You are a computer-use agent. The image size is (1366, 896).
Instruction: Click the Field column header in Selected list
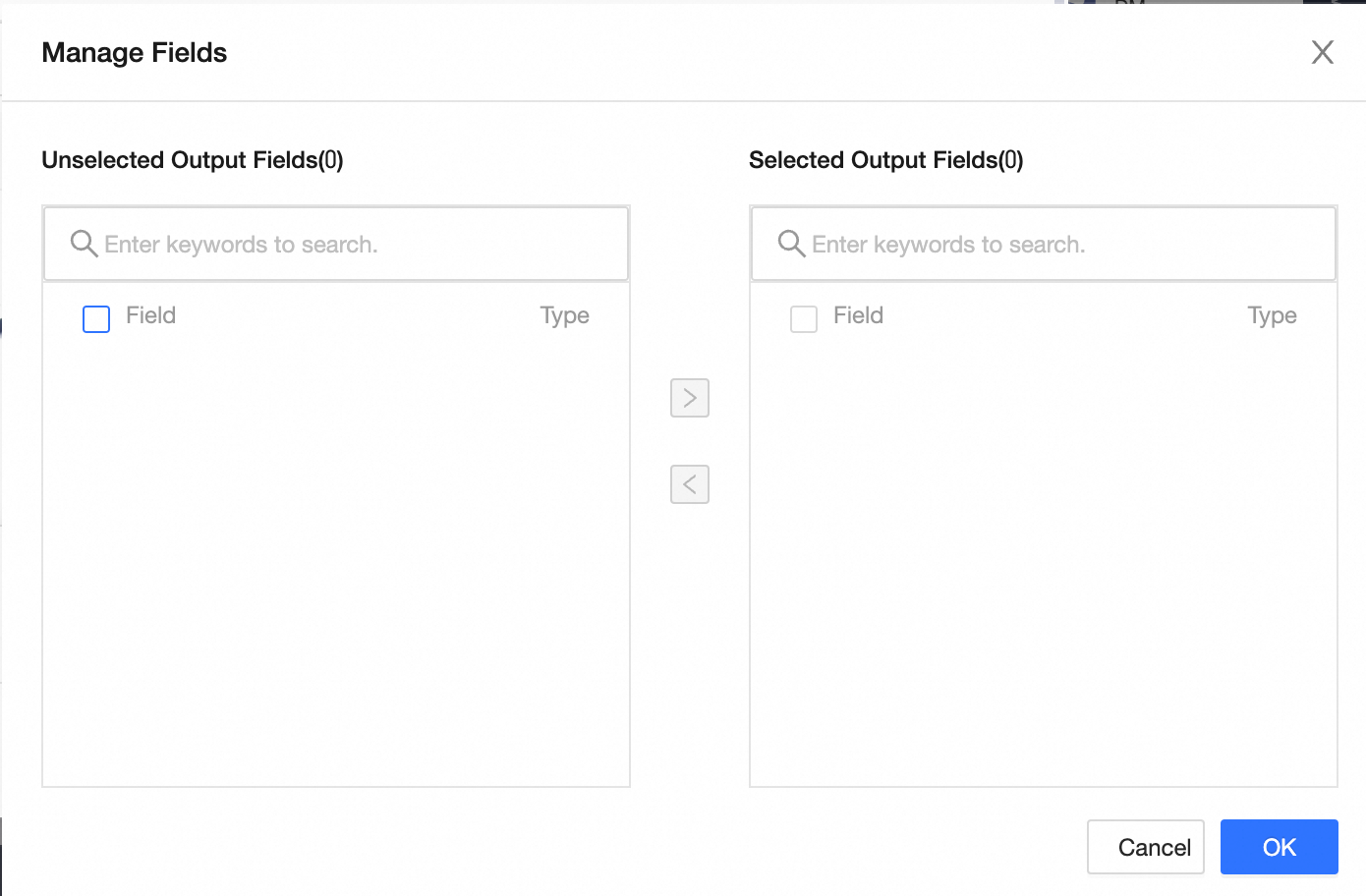tap(858, 315)
